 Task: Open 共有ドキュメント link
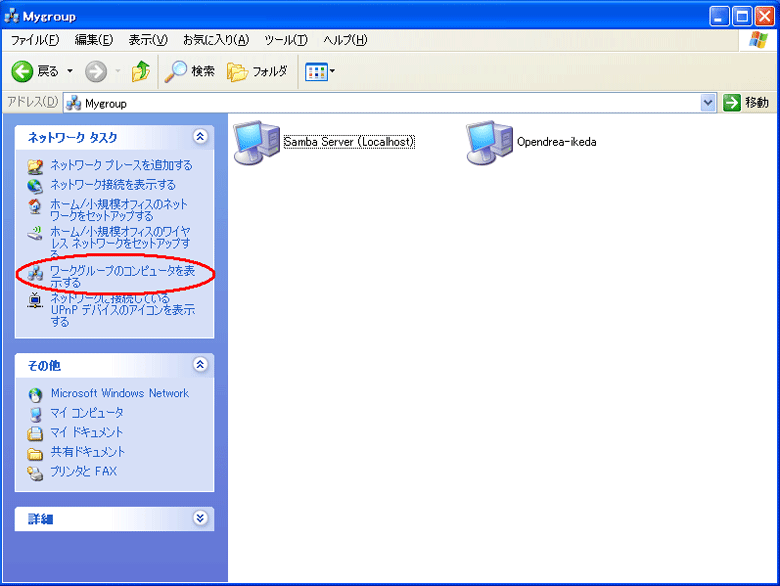[88, 452]
